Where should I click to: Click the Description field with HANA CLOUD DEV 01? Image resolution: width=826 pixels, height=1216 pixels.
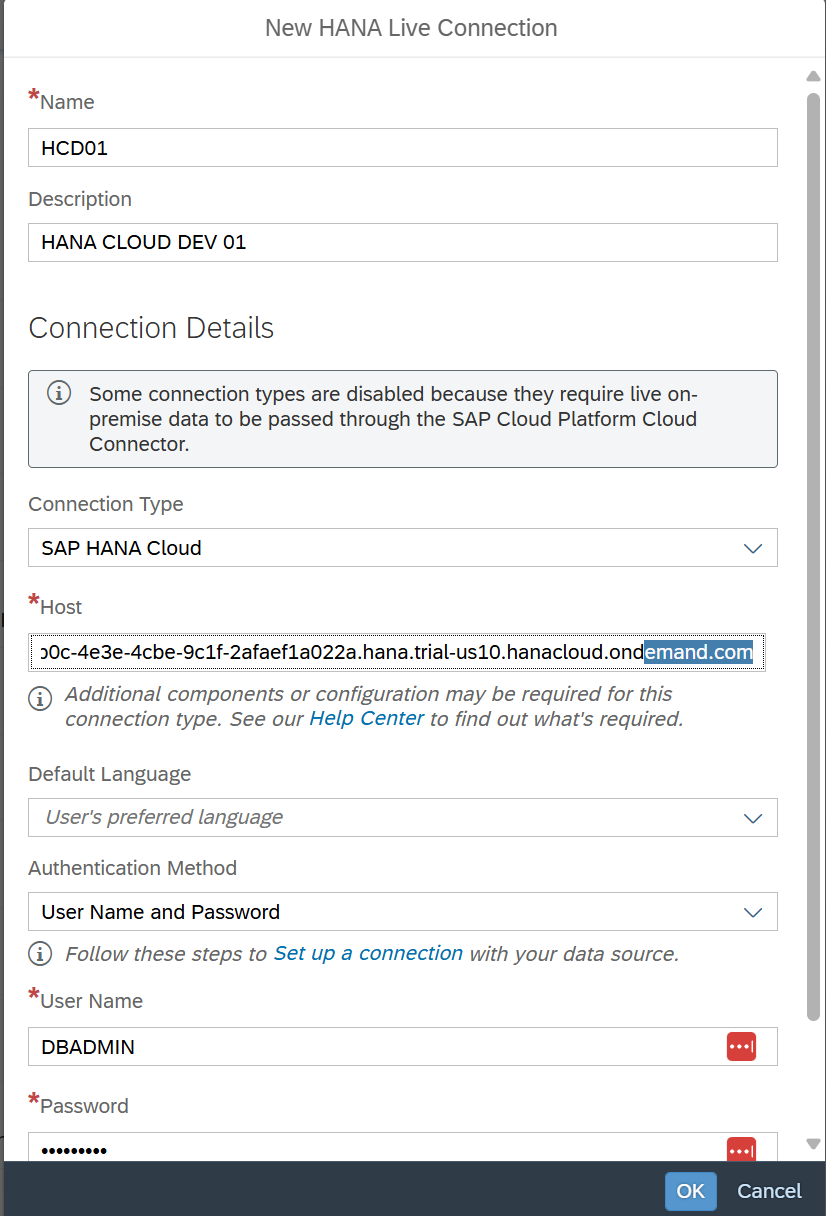click(402, 242)
